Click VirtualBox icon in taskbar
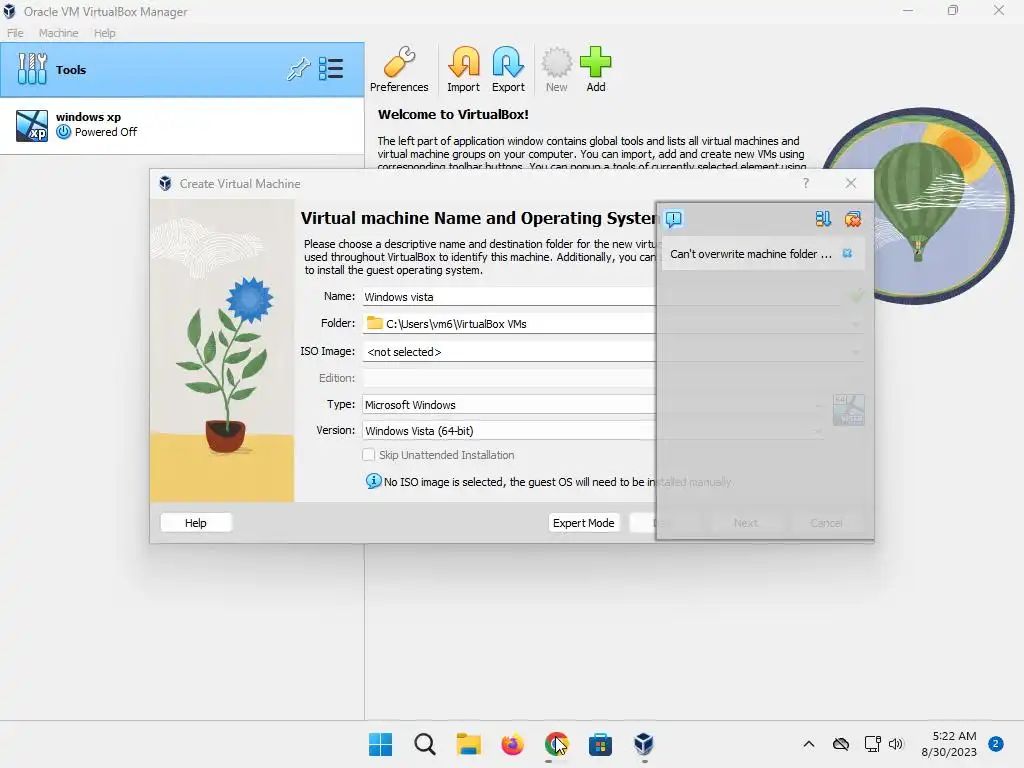The width and height of the screenshot is (1024, 768). point(644,744)
